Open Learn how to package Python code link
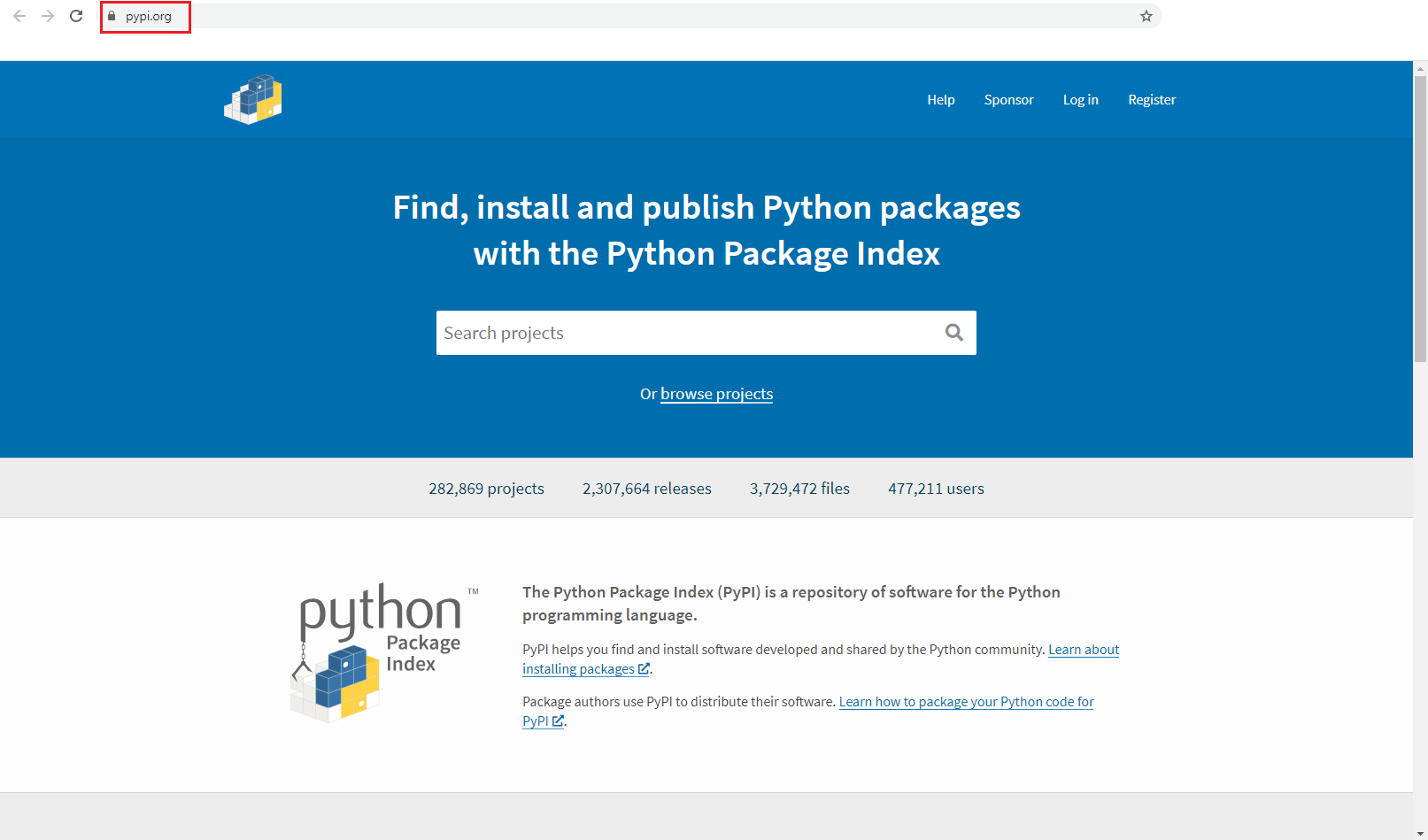Image resolution: width=1428 pixels, height=840 pixels. [967, 702]
